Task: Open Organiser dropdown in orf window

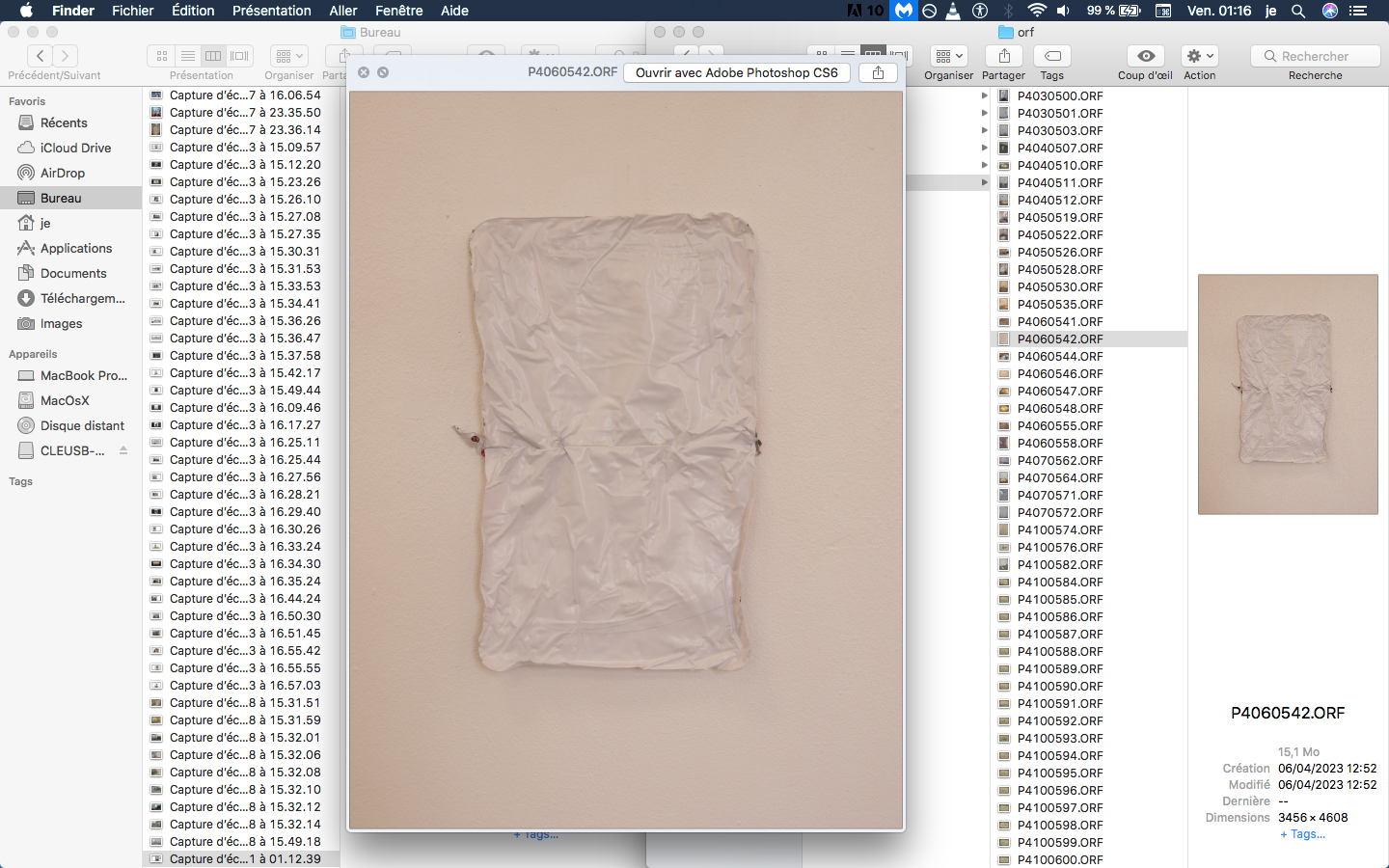Action: pyautogui.click(x=949, y=56)
